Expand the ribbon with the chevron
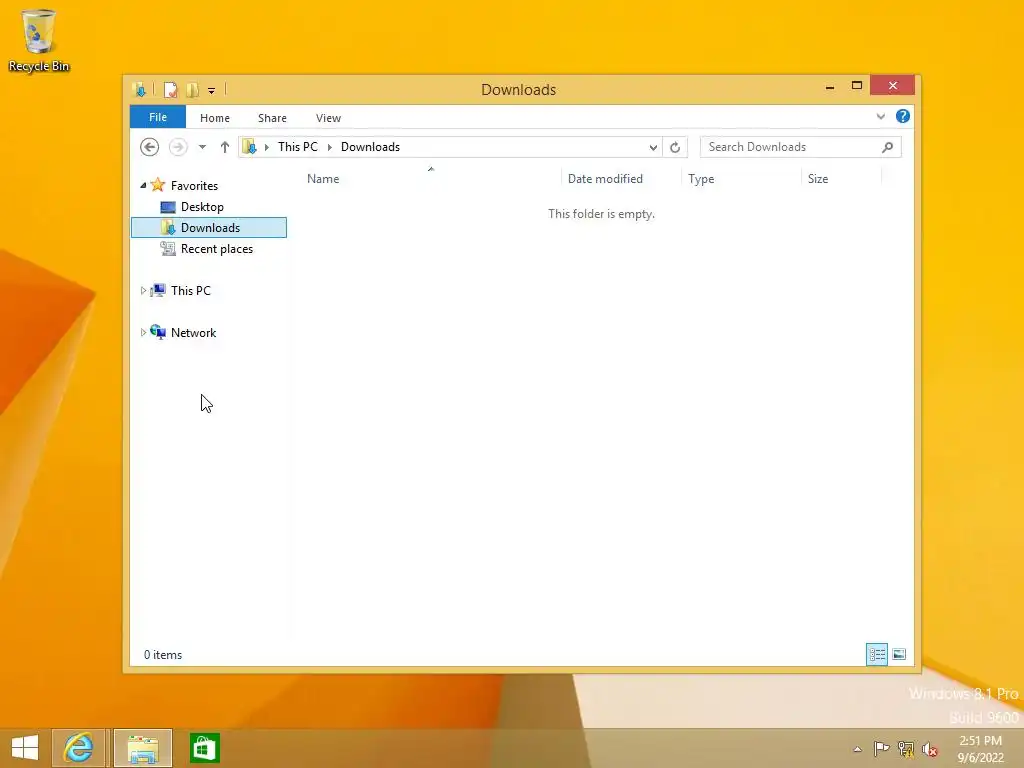 coord(881,117)
